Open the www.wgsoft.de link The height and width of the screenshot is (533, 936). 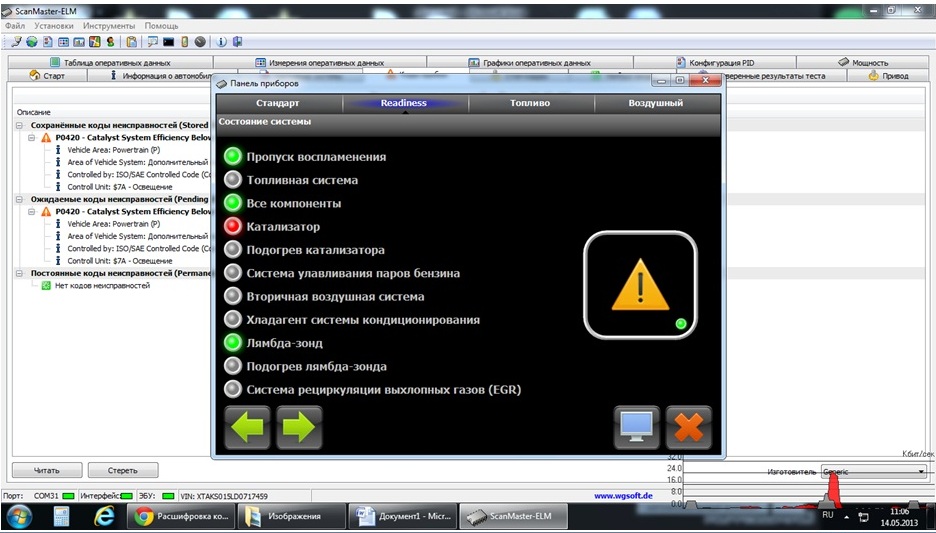[625, 495]
